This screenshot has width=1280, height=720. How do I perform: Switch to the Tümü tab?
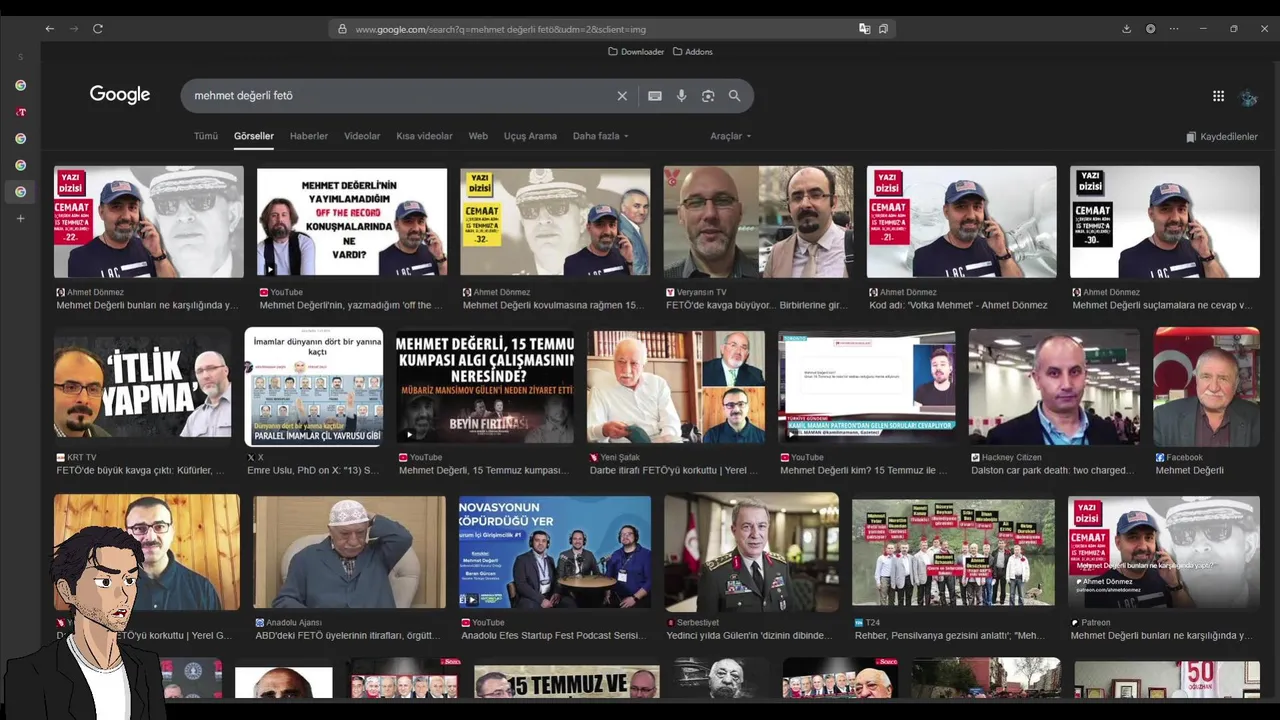[206, 136]
